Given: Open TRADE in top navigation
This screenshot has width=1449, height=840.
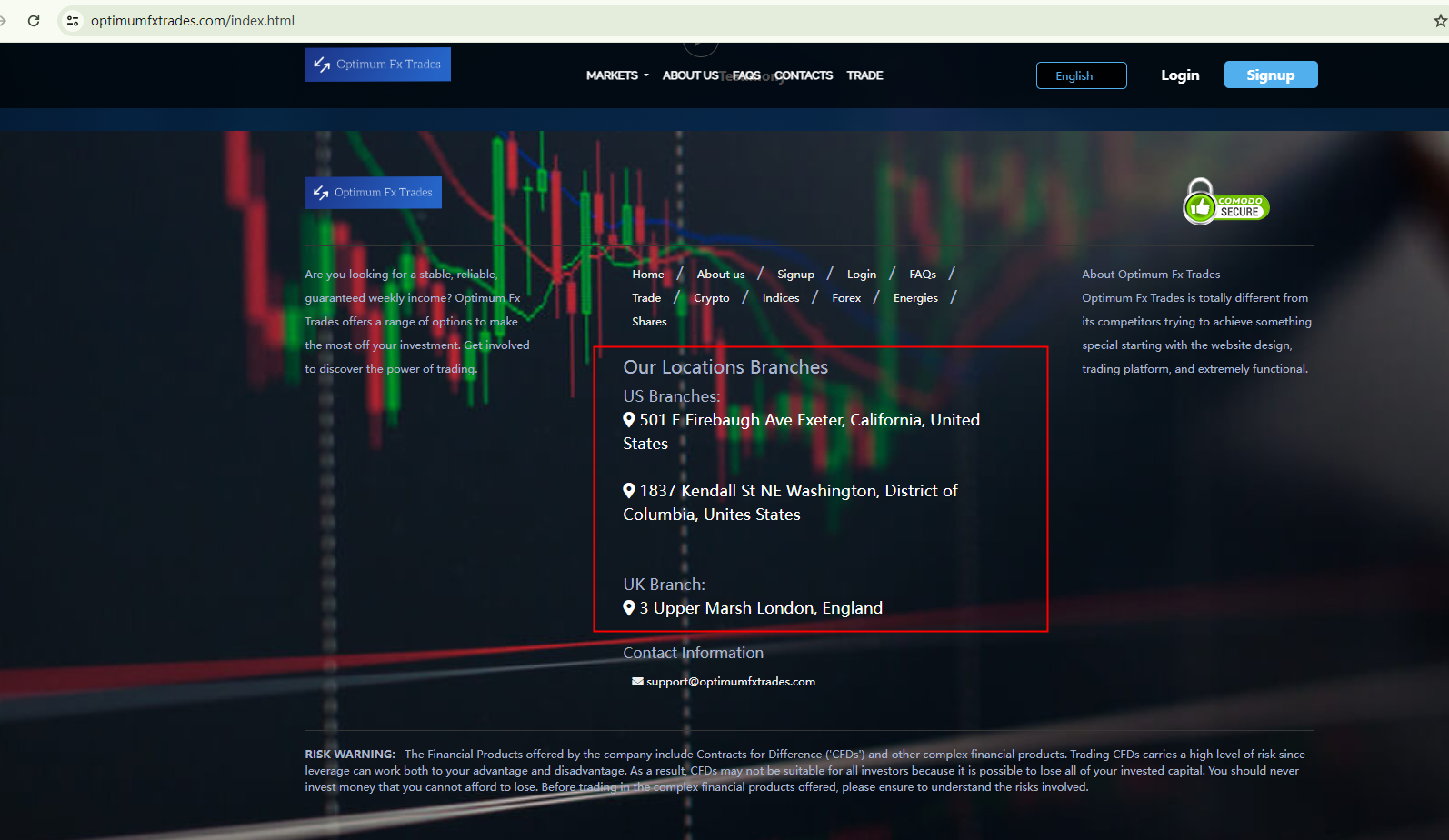Looking at the screenshot, I should [x=864, y=75].
